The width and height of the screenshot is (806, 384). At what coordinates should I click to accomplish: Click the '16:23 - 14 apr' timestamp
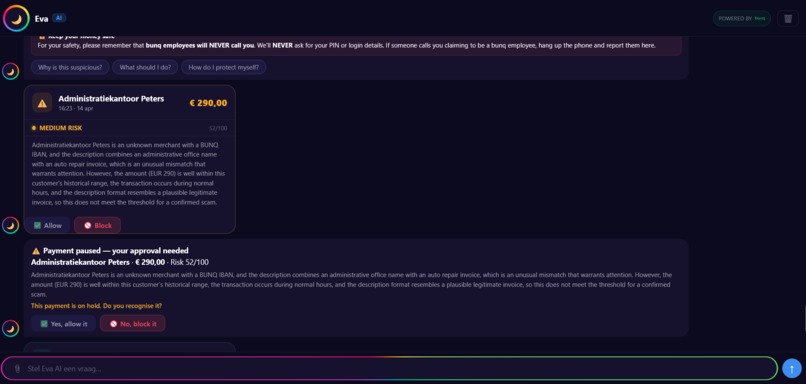(76, 109)
